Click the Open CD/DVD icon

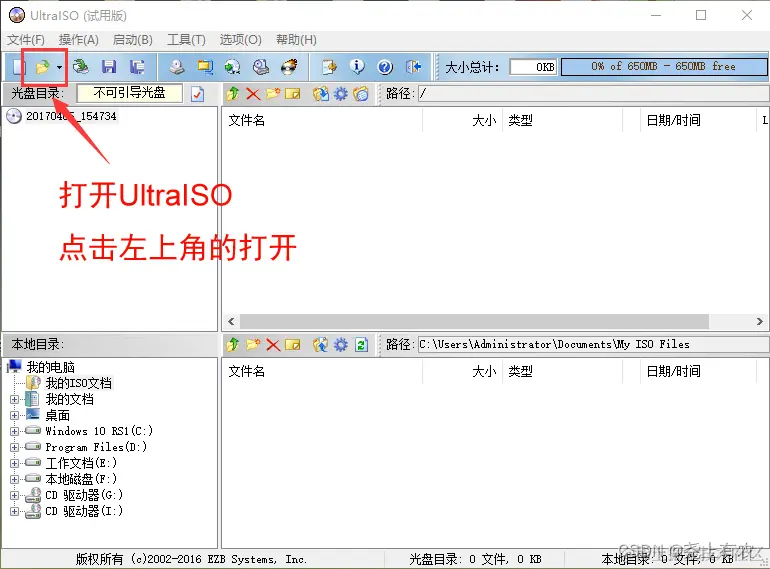(x=81, y=67)
